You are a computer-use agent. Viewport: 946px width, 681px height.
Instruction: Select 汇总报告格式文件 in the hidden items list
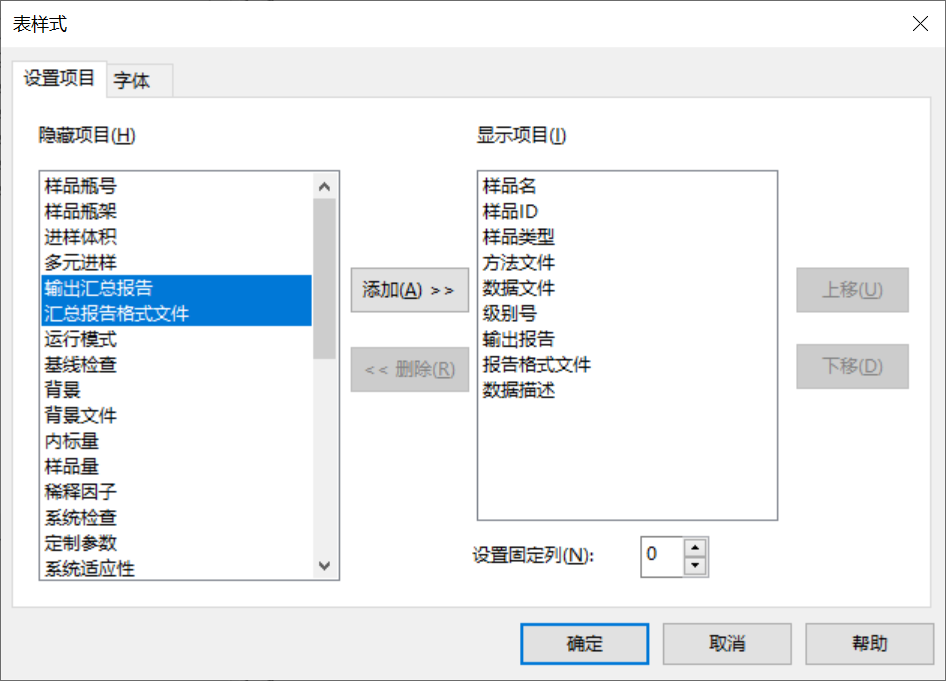177,314
